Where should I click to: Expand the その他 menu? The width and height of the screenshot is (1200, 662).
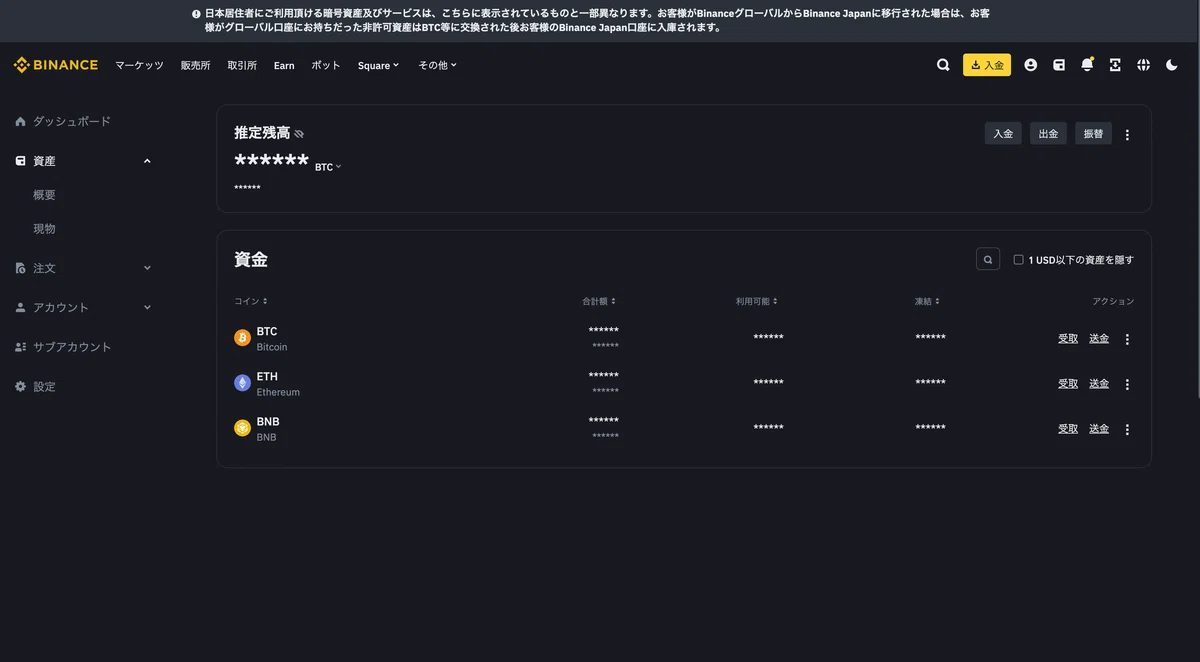(x=437, y=65)
